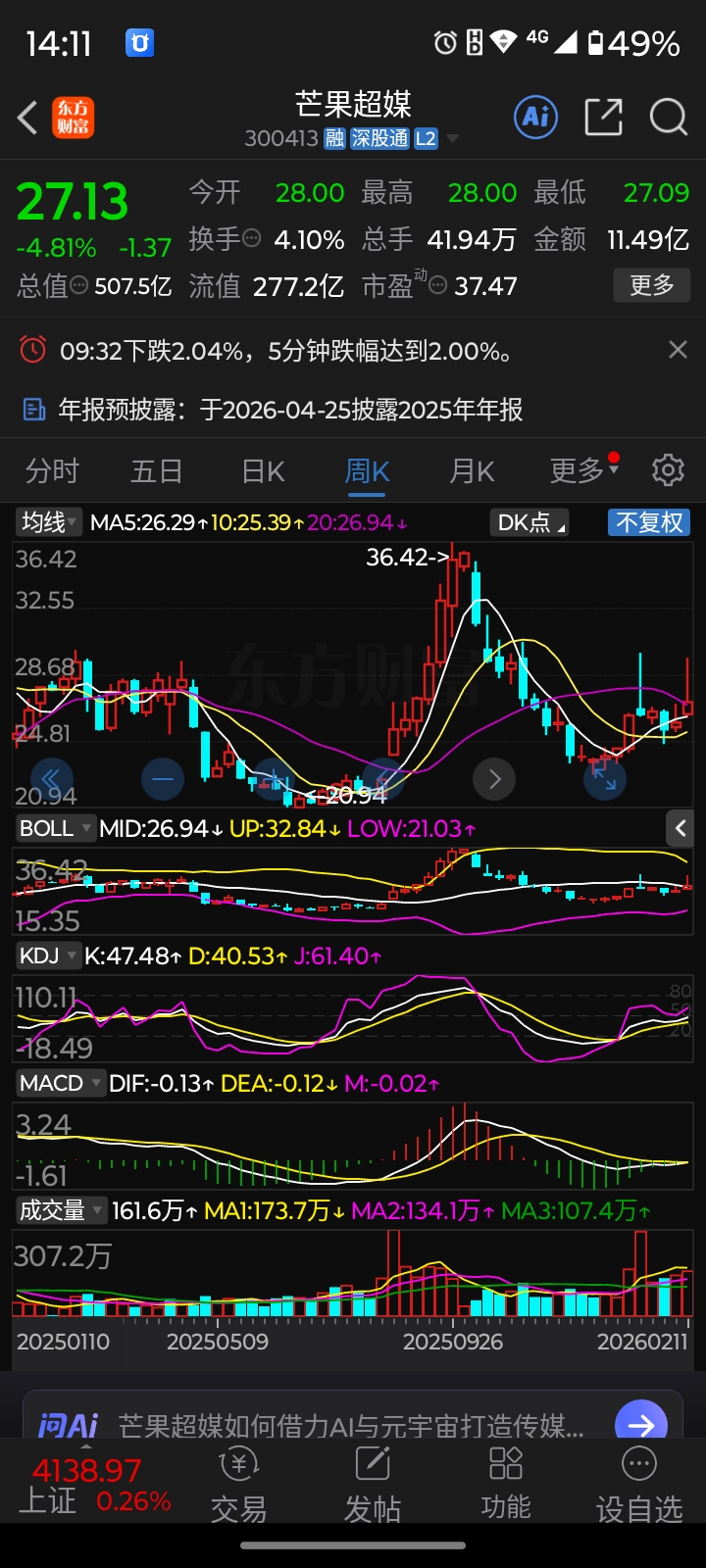Collapse the indicator panel side arrow

pos(681,828)
